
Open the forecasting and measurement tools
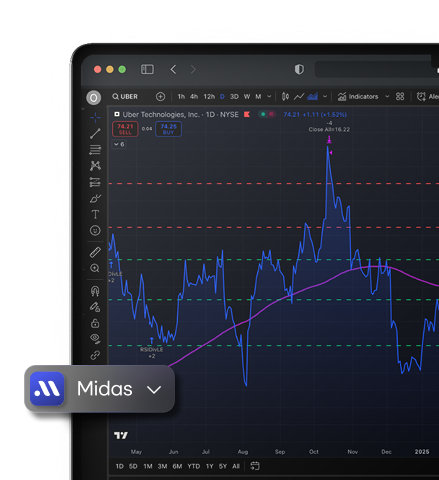point(95,182)
